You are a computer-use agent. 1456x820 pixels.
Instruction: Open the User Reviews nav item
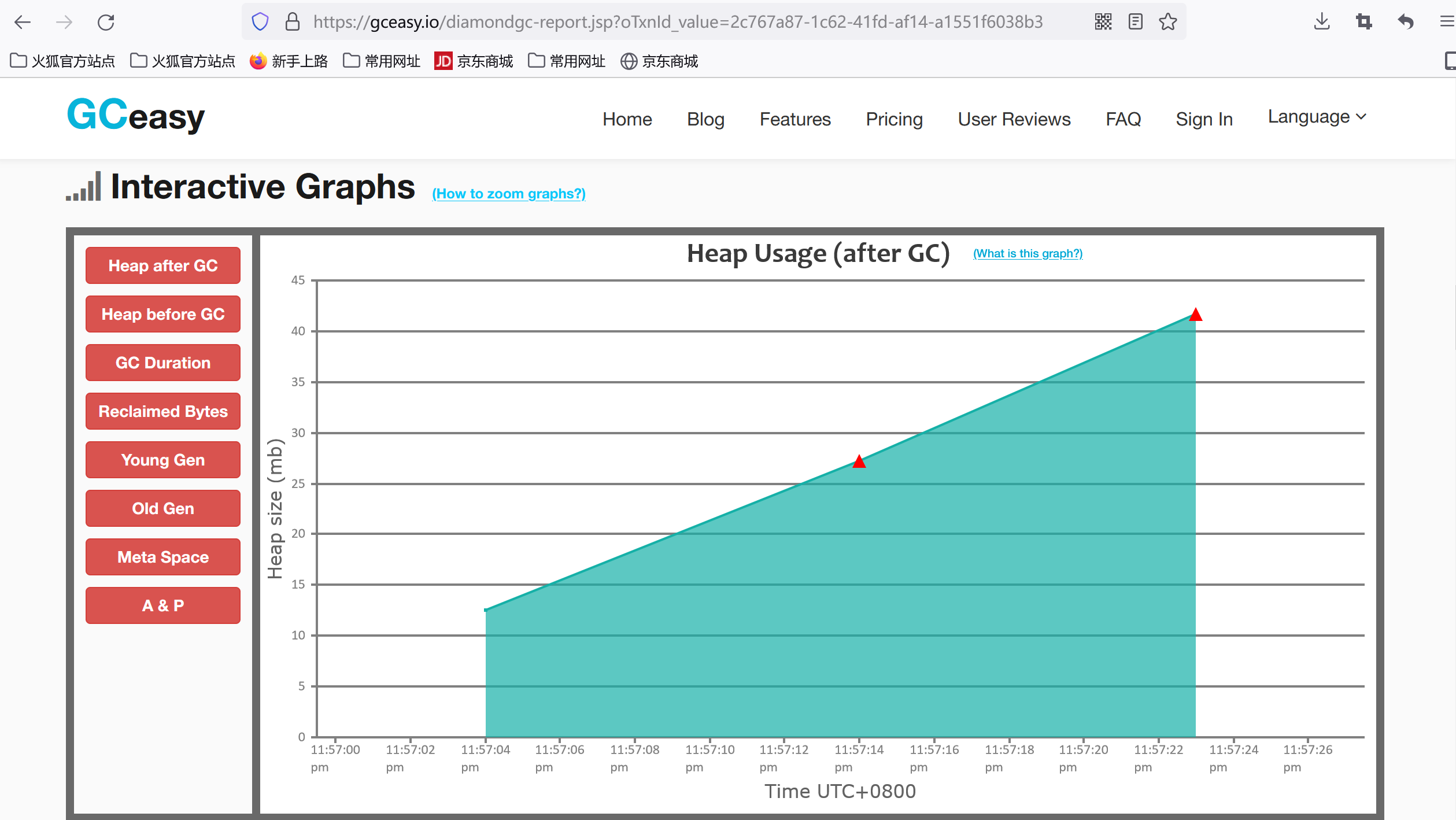tap(1014, 119)
